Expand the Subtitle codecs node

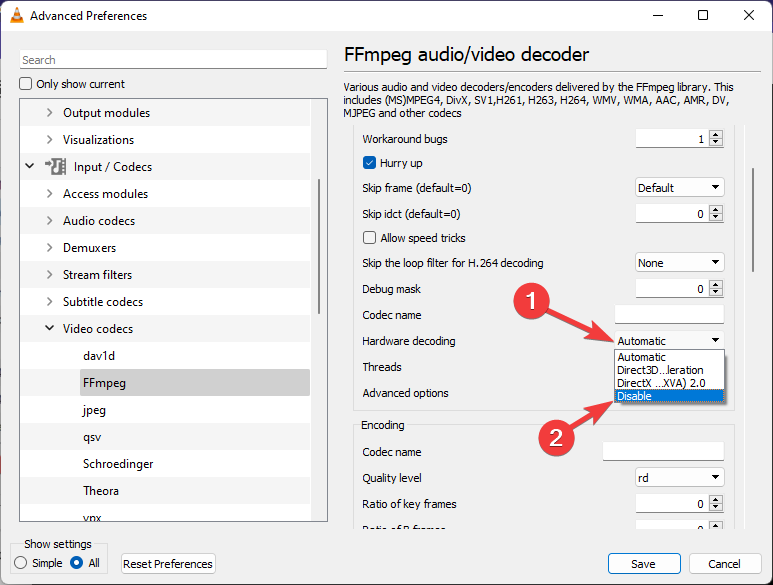(x=49, y=302)
